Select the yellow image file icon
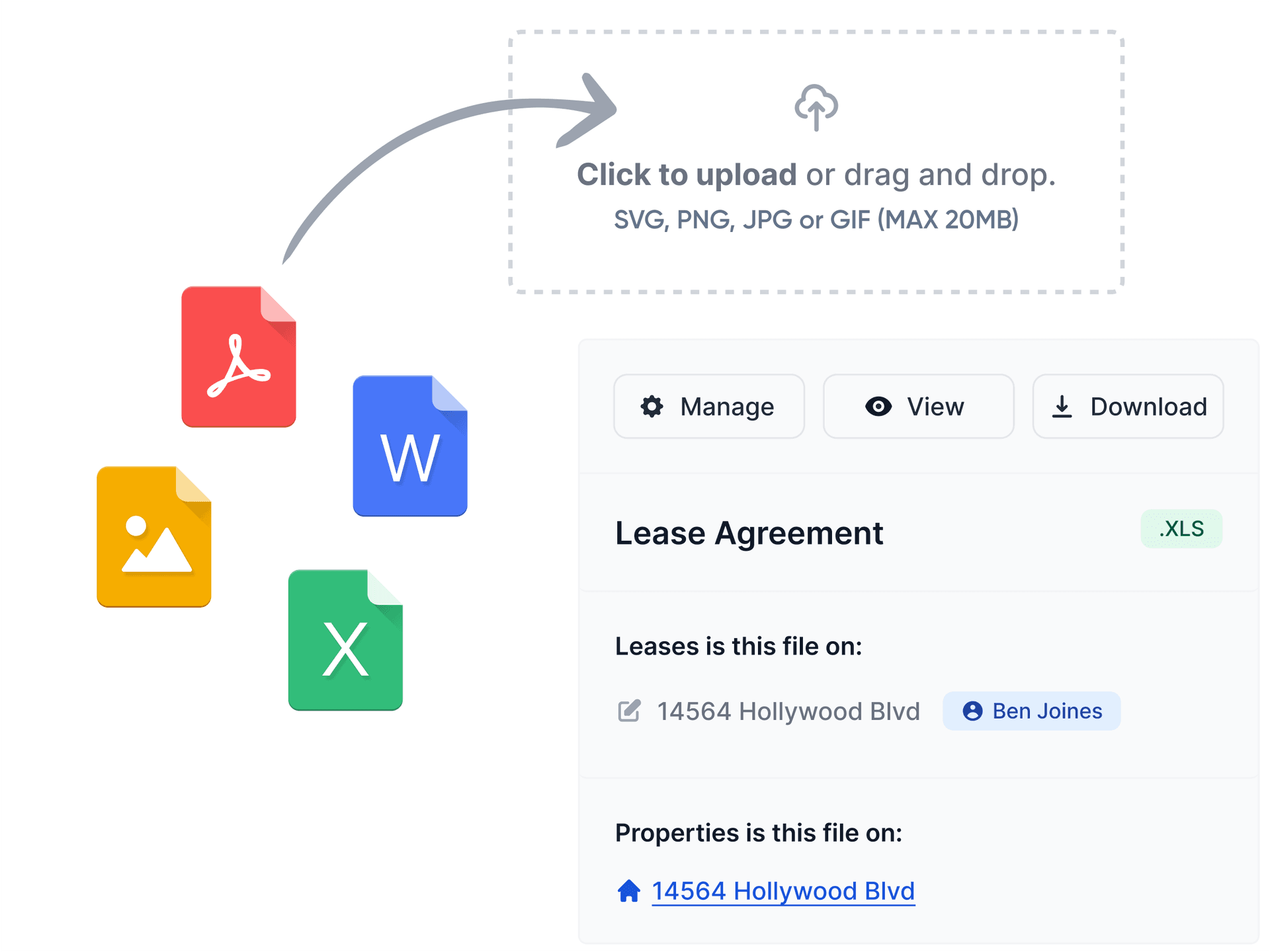 click(x=154, y=535)
